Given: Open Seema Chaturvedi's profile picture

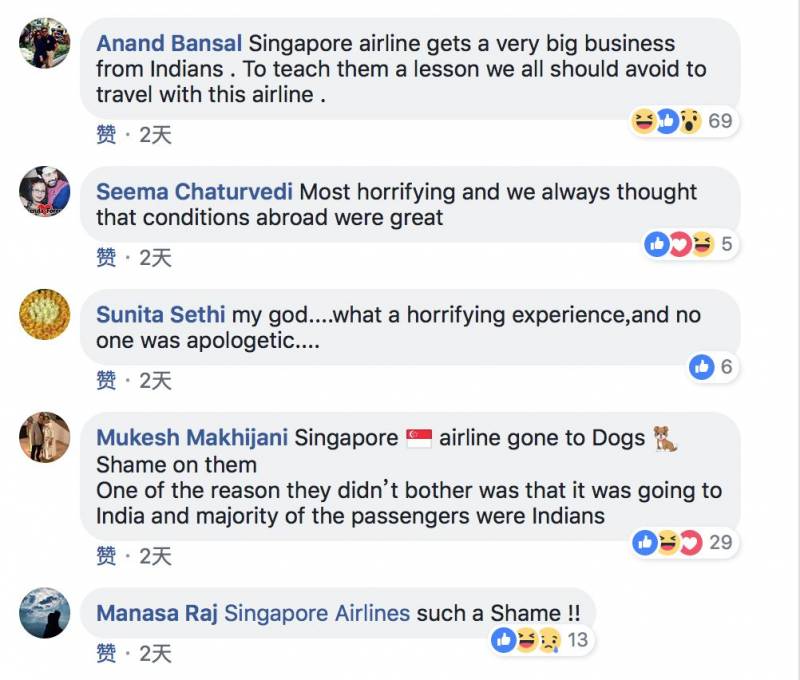Looking at the screenshot, I should pyautogui.click(x=45, y=191).
